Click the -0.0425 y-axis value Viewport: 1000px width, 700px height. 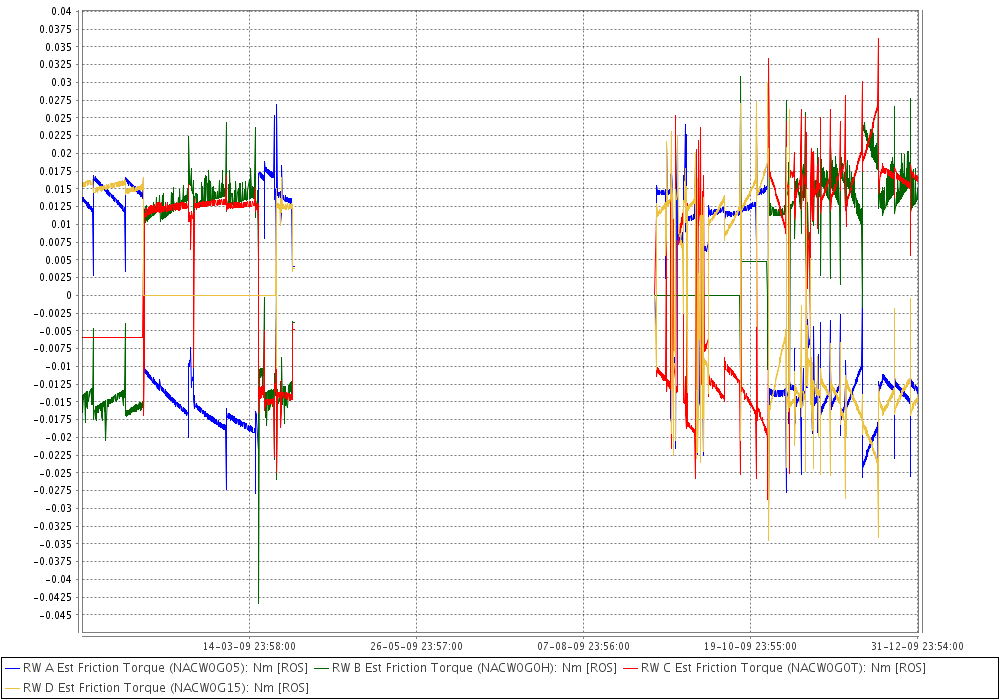tap(53, 597)
